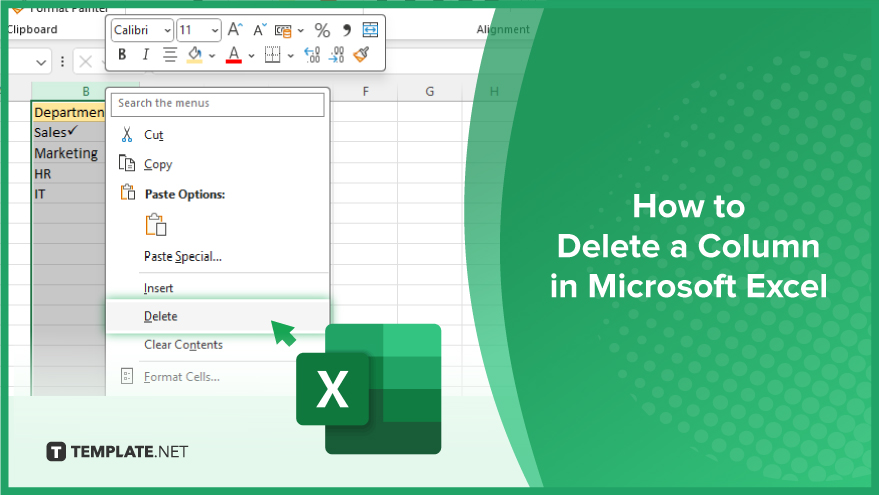Click the Accounting Number Format icon
The height and width of the screenshot is (495, 879).
283,30
